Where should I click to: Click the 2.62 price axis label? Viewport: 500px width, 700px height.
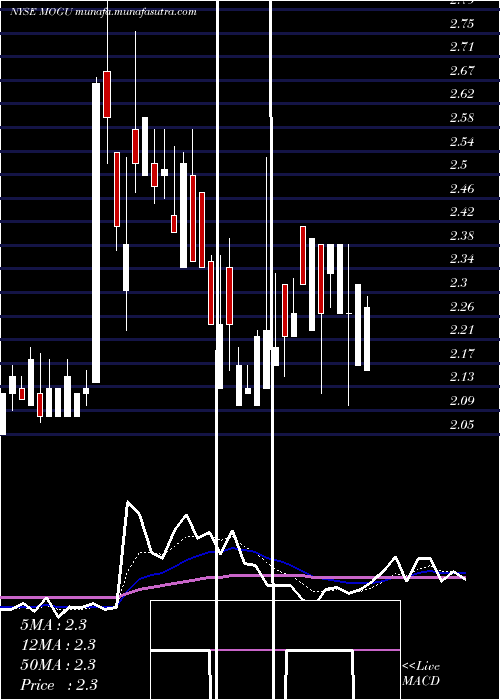click(x=462, y=94)
